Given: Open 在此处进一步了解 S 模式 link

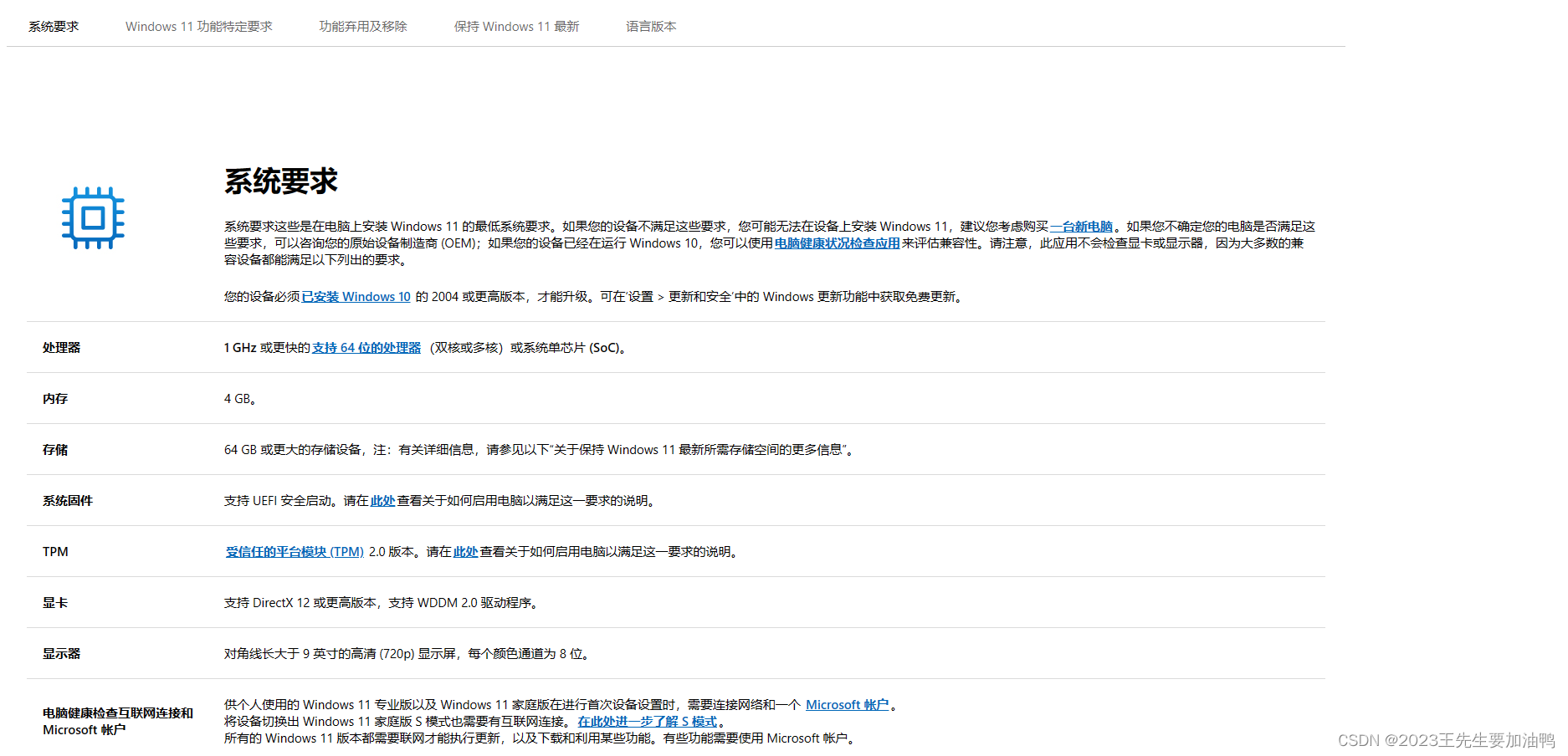Looking at the screenshot, I should (648, 722).
